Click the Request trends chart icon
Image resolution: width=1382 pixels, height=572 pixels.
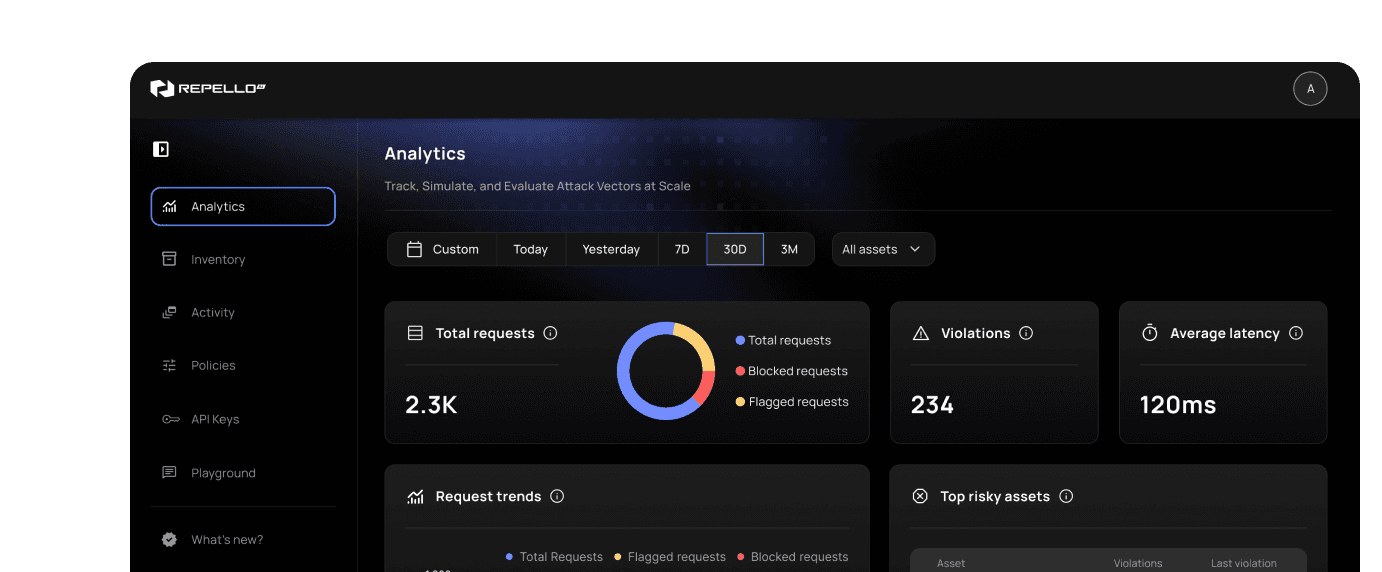click(415, 497)
